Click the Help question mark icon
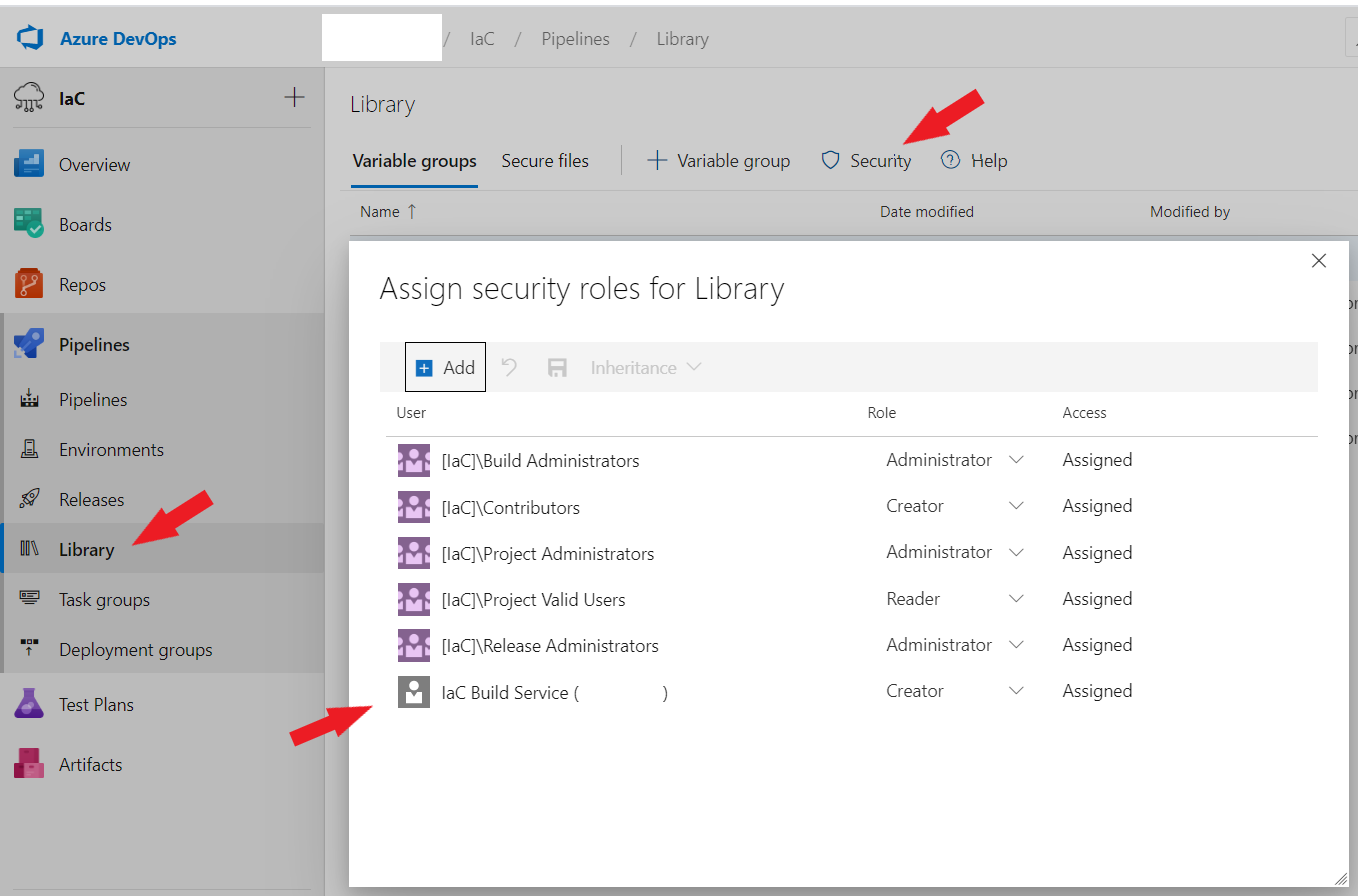The width and height of the screenshot is (1358, 896). click(950, 161)
